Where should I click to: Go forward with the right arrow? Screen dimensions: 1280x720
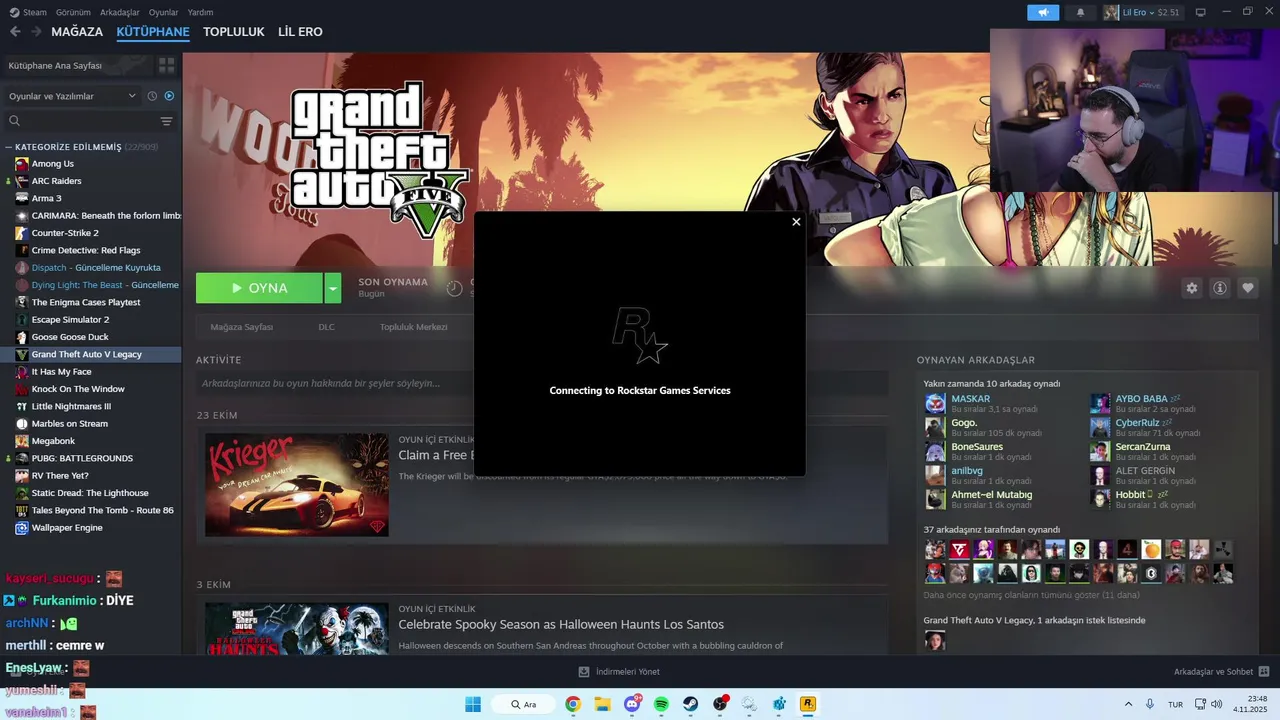36,32
